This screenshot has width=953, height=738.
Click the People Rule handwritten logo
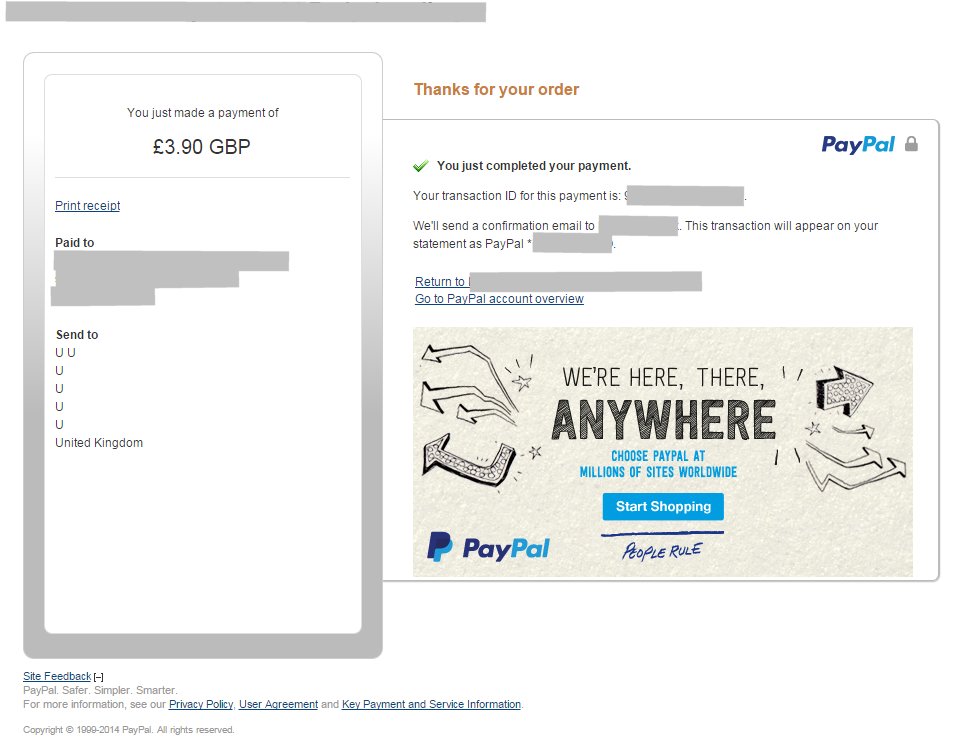coord(662,550)
